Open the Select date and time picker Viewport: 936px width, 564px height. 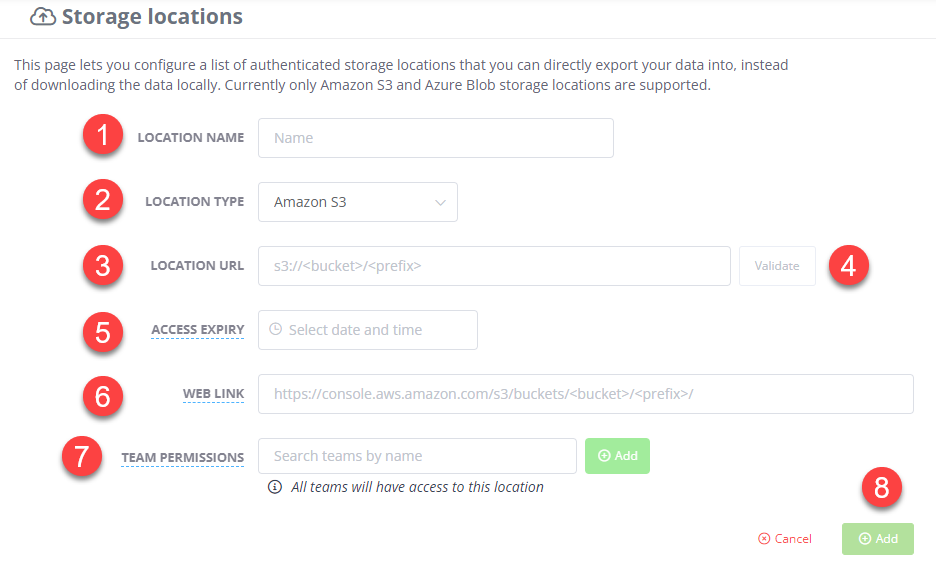click(x=367, y=330)
